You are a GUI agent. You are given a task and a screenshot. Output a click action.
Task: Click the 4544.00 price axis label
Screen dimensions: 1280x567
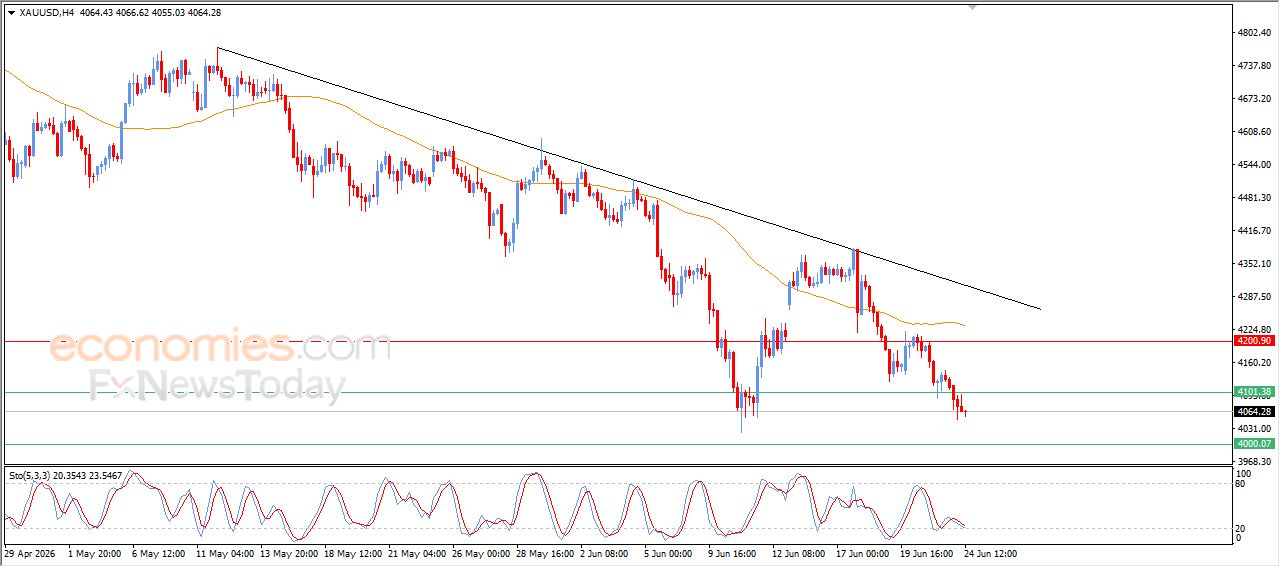click(1256, 165)
